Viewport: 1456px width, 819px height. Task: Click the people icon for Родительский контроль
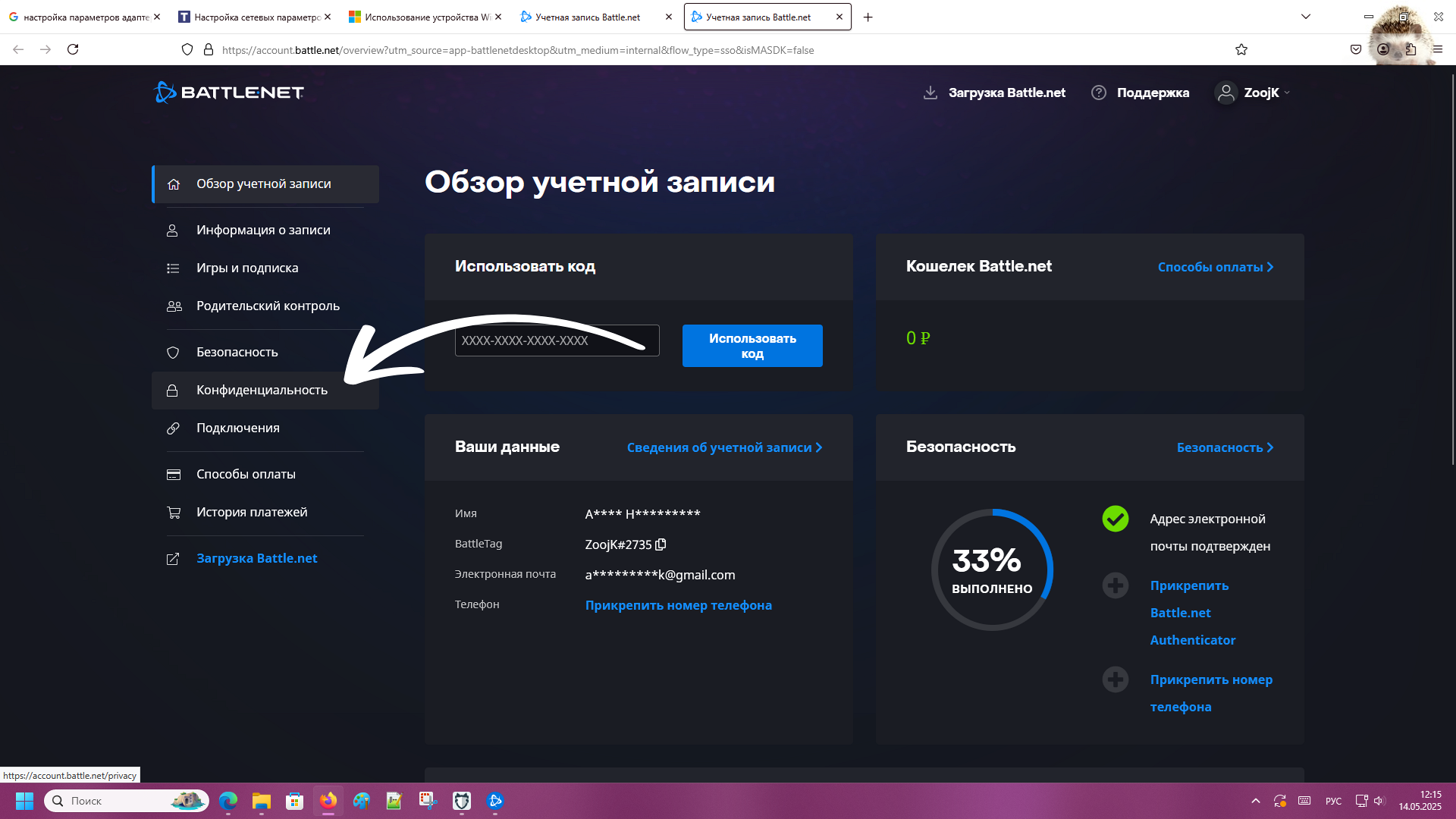tap(174, 306)
